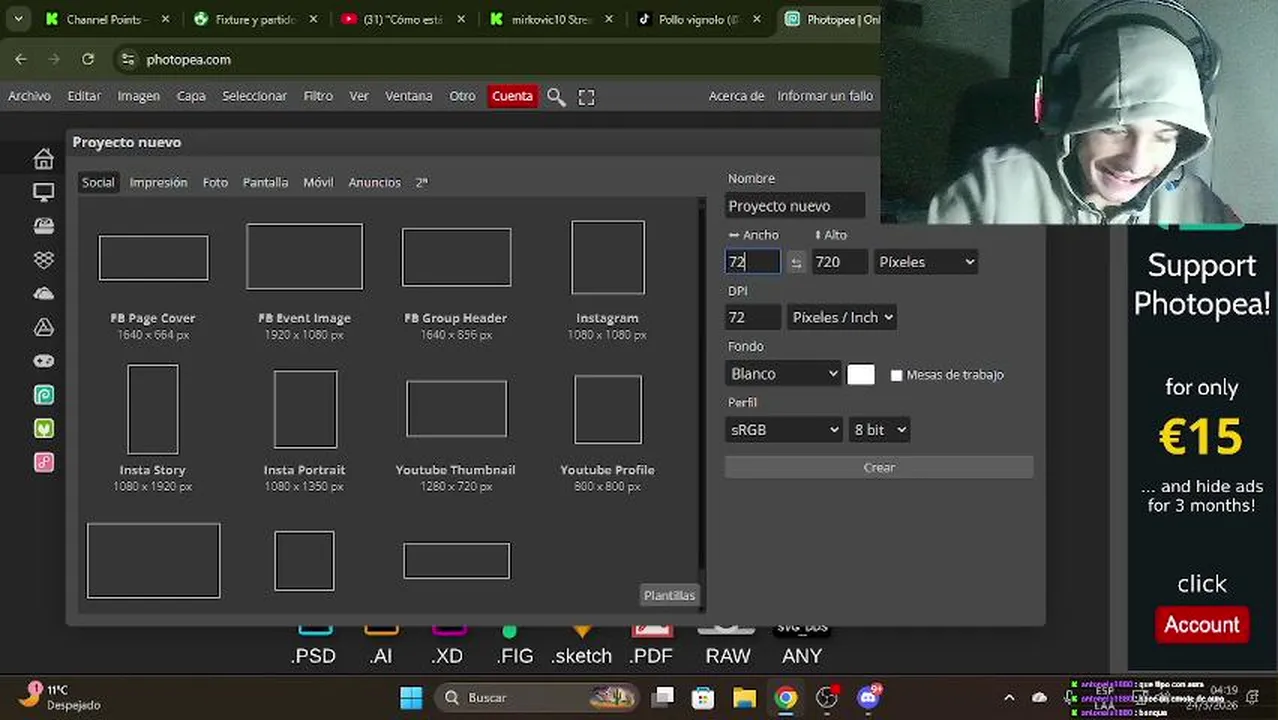Click the white background color swatch

861,374
